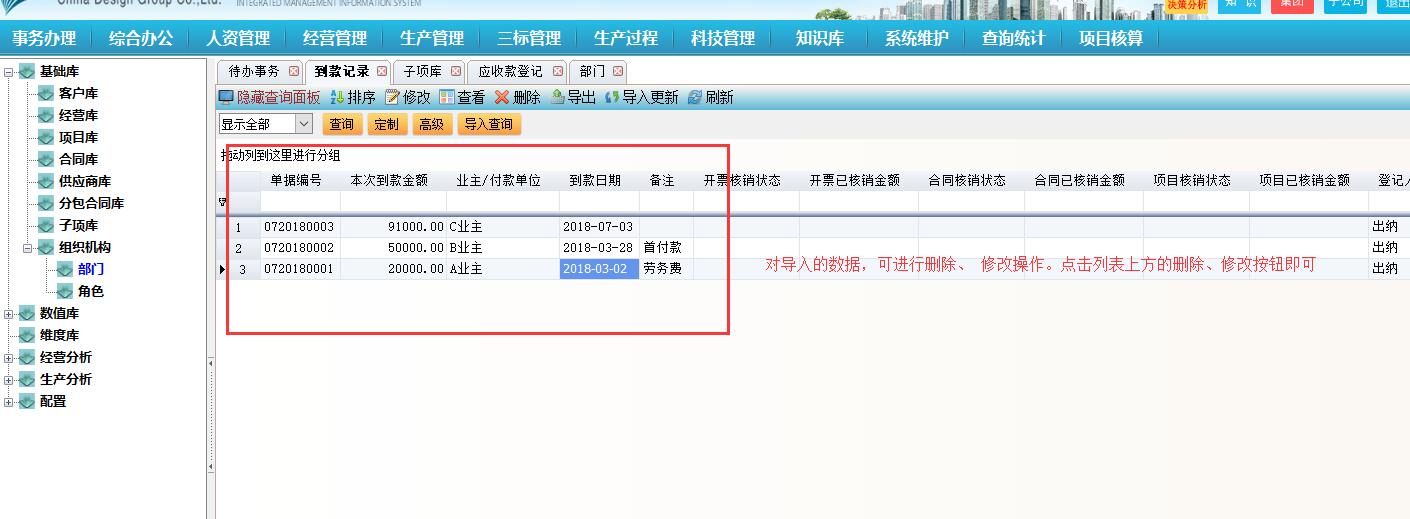The image size is (1410, 519).
Task: Expand the 配置 tree node
Action: pyautogui.click(x=10, y=402)
